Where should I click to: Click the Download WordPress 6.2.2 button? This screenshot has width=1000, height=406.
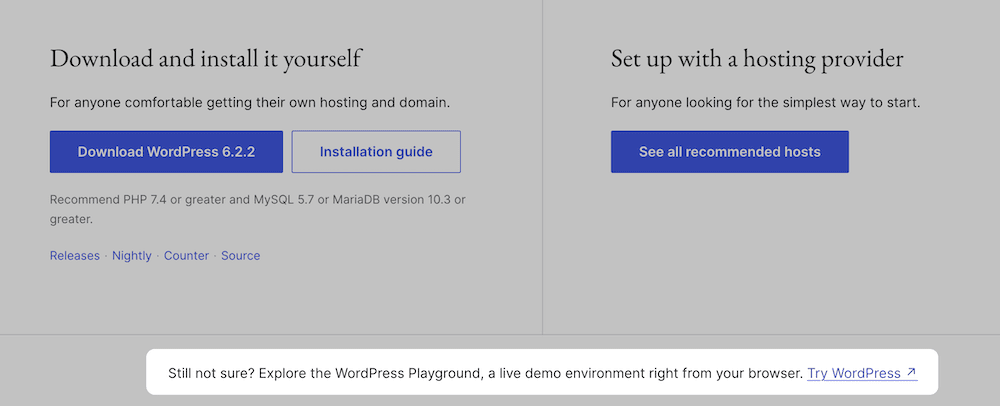pyautogui.click(x=166, y=152)
